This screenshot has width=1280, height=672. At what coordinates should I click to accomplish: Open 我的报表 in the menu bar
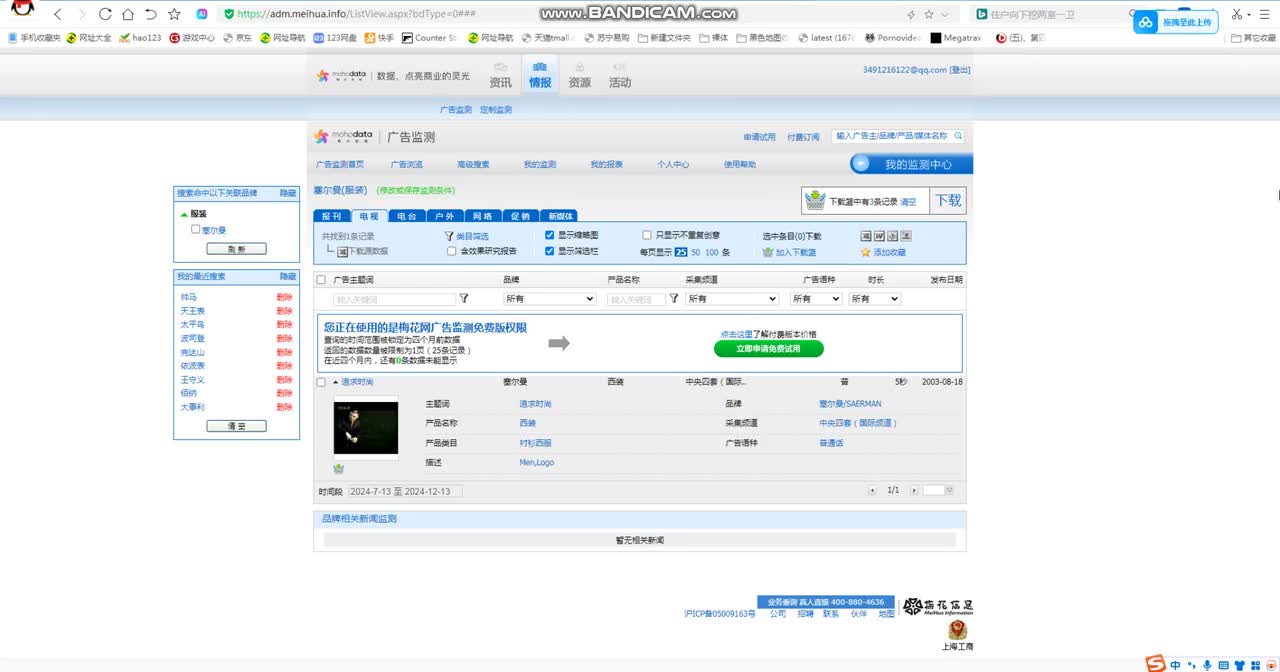606,164
